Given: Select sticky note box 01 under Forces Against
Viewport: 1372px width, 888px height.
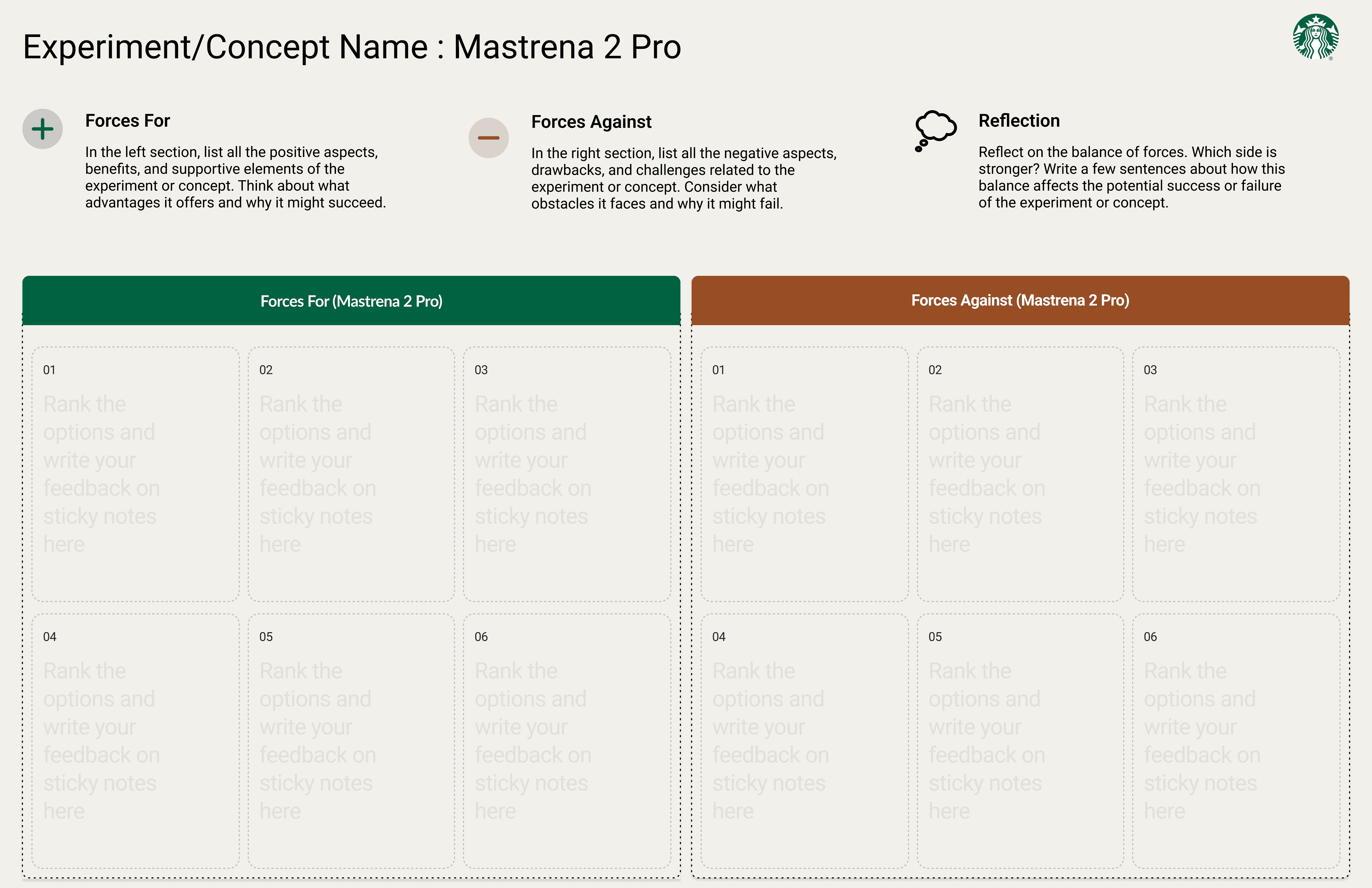Looking at the screenshot, I should click(804, 474).
